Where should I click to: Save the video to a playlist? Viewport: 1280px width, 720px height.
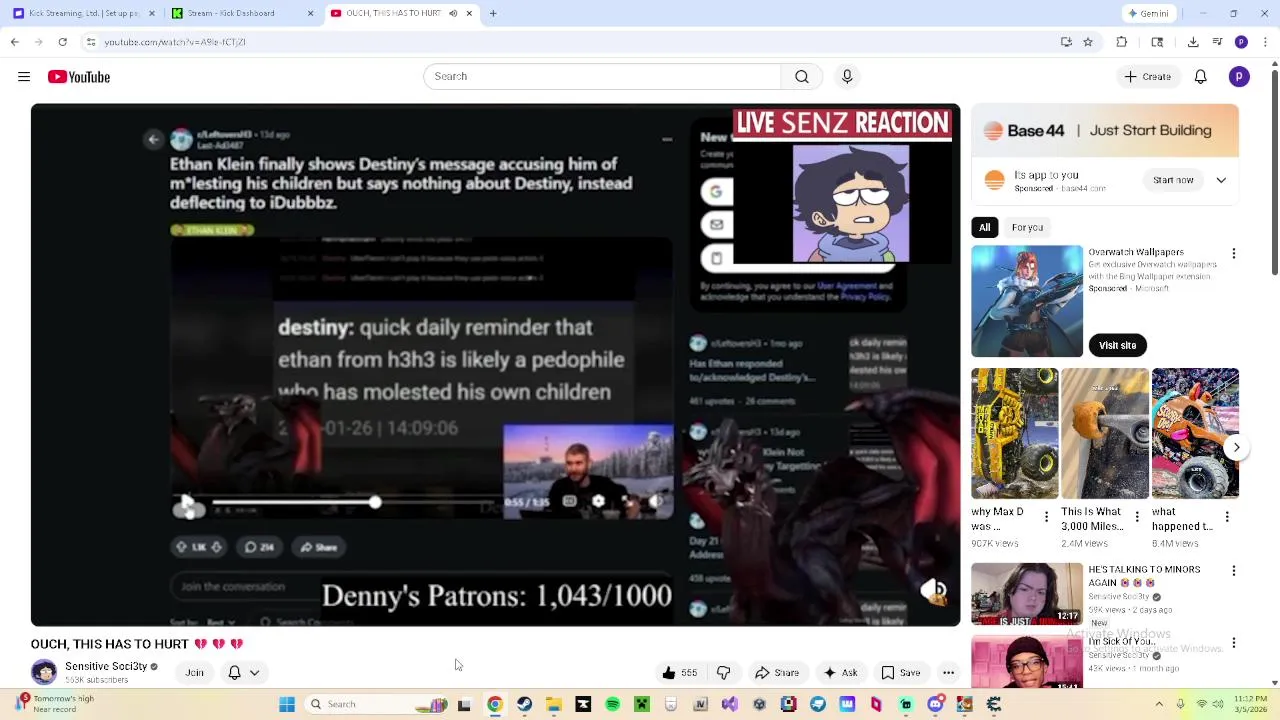tap(901, 673)
